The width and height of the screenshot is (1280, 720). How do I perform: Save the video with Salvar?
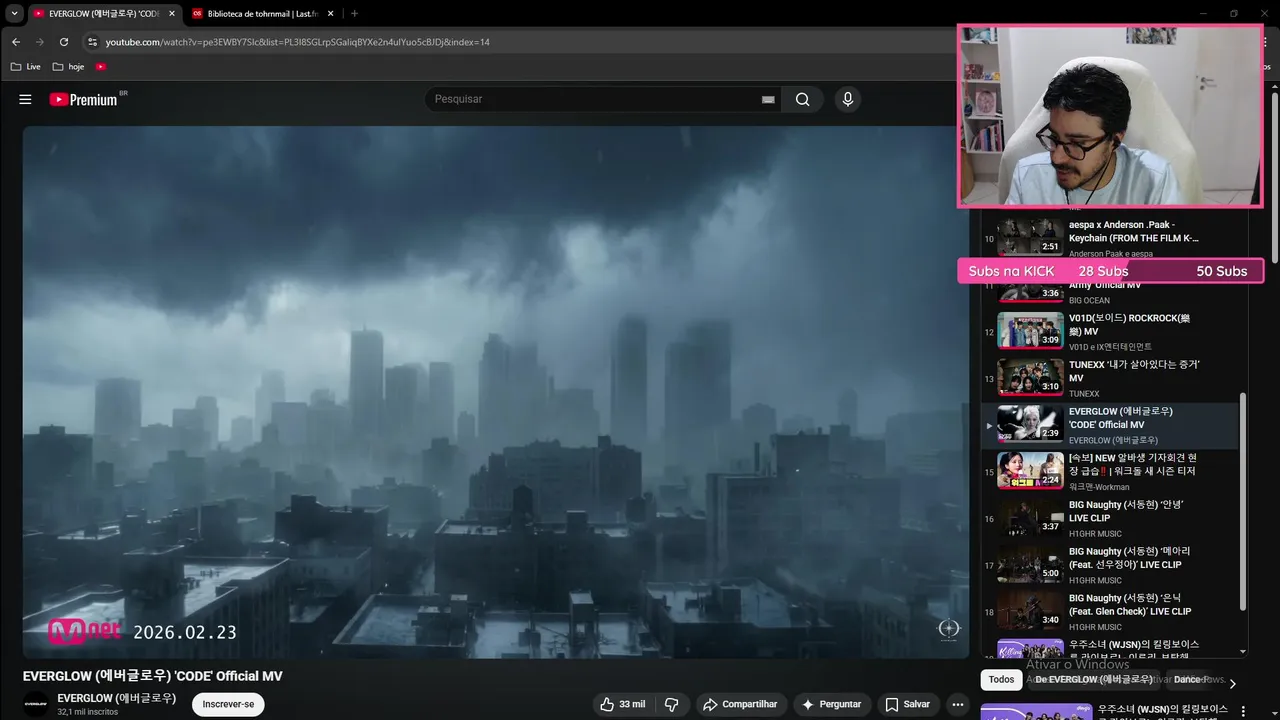908,704
